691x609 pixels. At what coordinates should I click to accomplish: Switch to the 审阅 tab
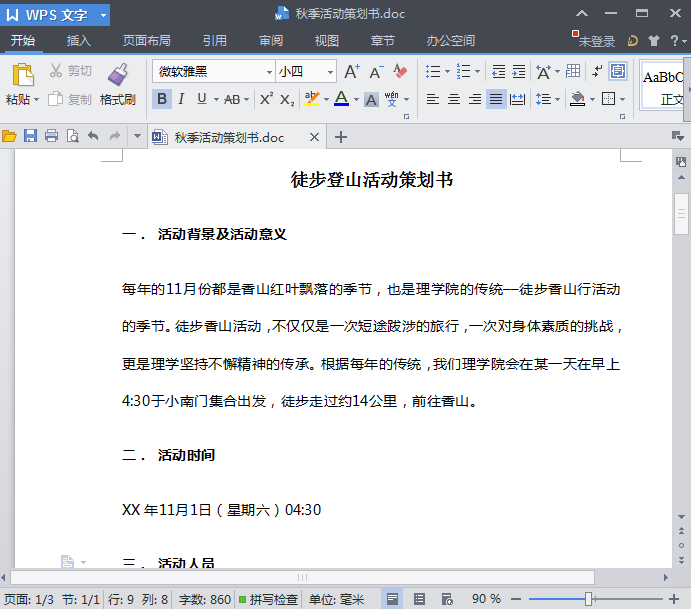(x=271, y=41)
